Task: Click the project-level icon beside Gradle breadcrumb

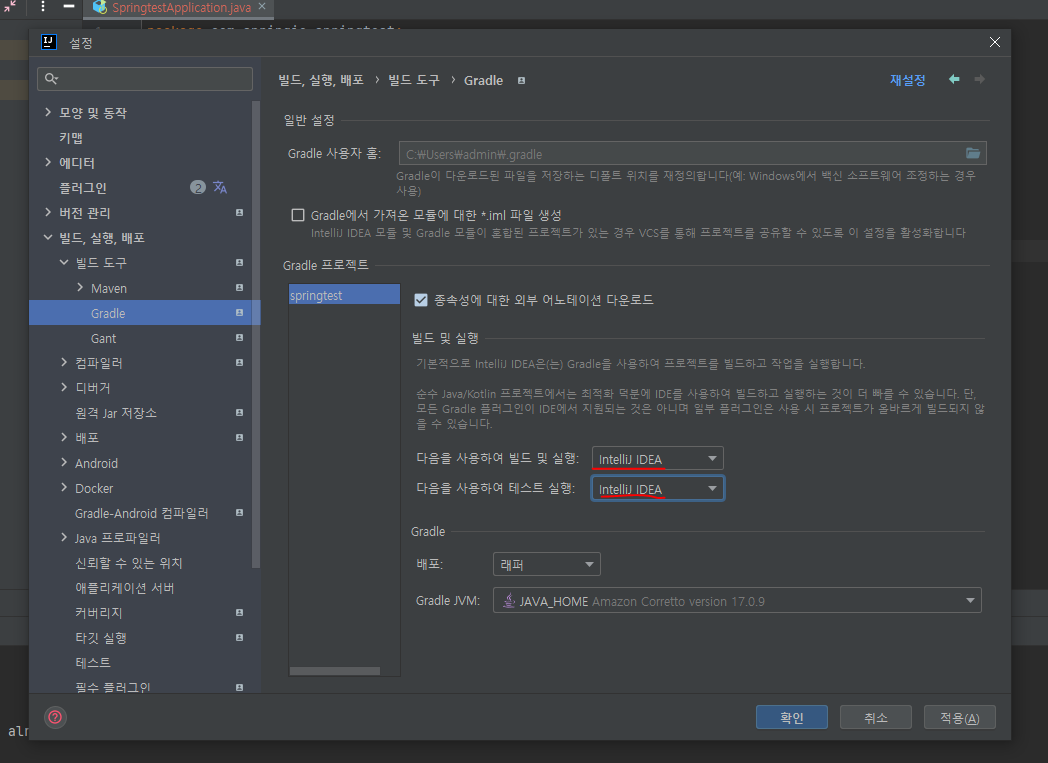Action: (x=521, y=80)
